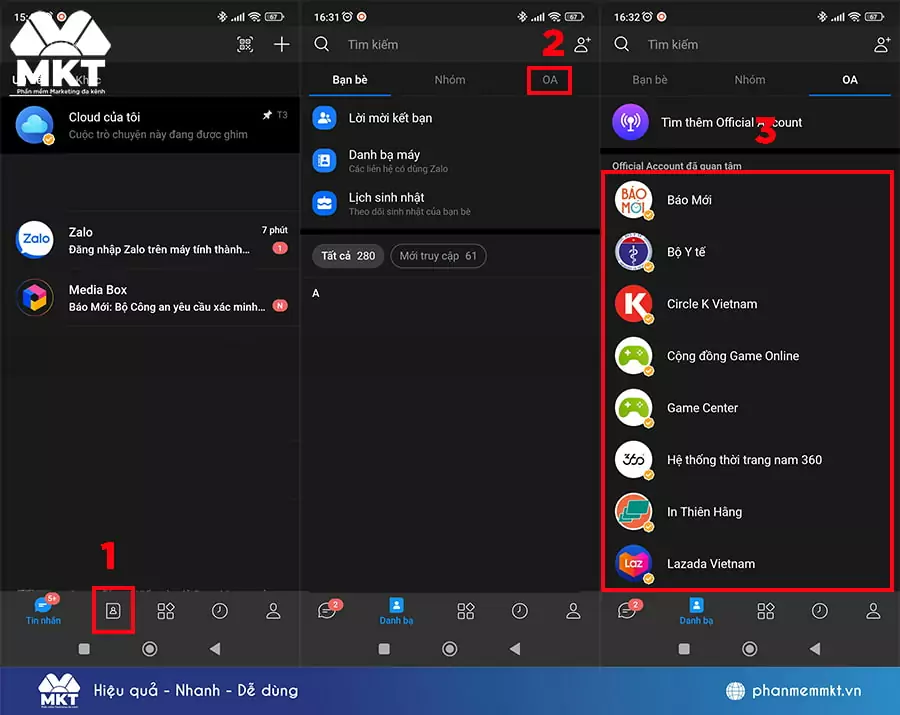
Task: Open Lời mời kết bạn
Action: pyautogui.click(x=450, y=118)
